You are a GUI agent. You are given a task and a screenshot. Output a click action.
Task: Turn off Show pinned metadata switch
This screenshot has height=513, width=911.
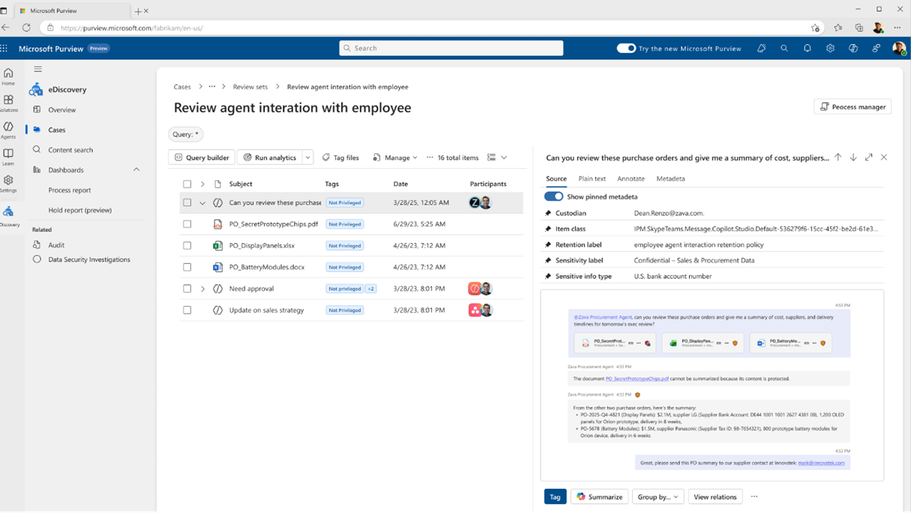[554, 196]
